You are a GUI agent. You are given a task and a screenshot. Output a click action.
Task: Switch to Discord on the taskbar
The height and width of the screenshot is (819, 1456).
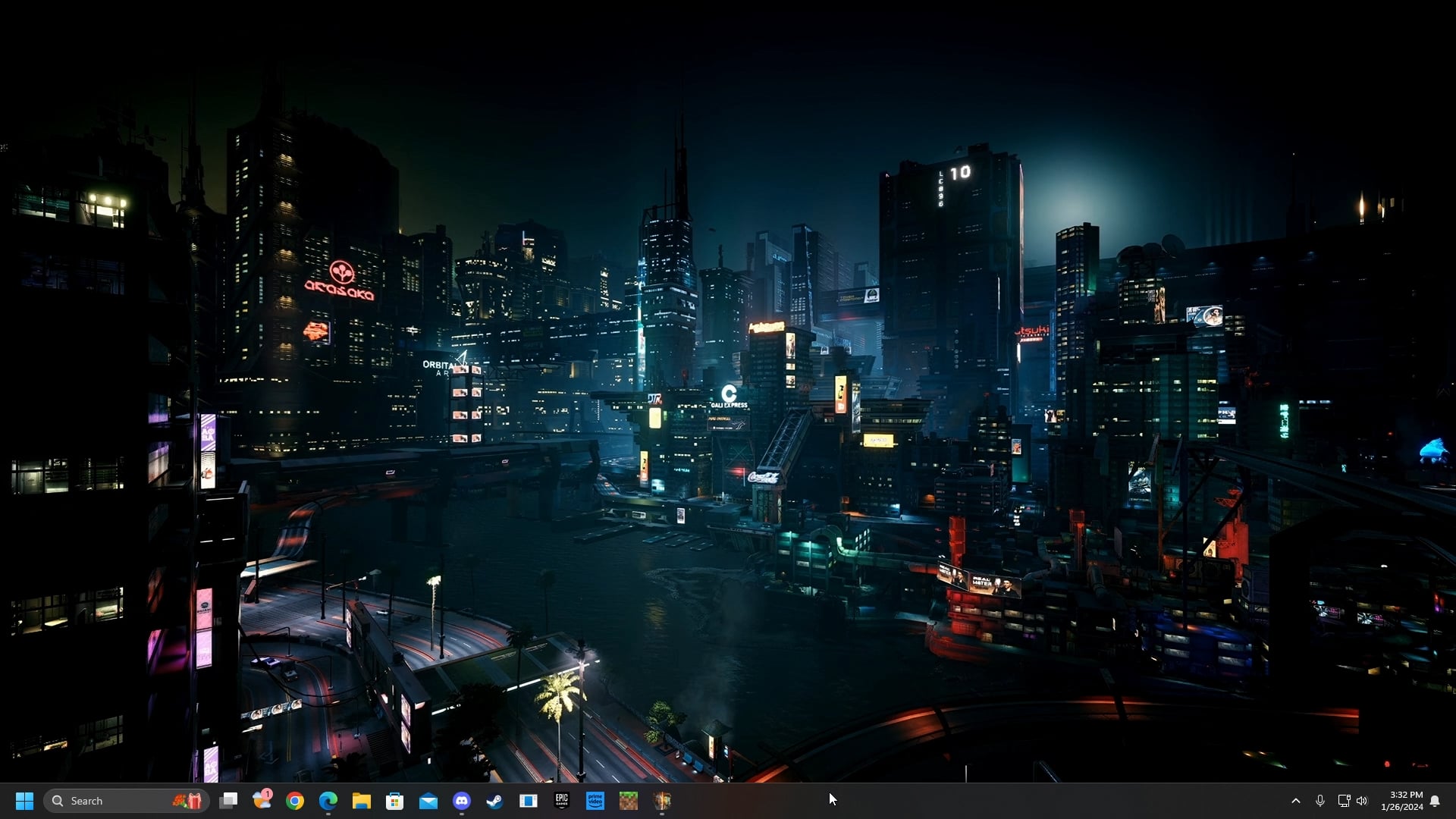pos(462,801)
